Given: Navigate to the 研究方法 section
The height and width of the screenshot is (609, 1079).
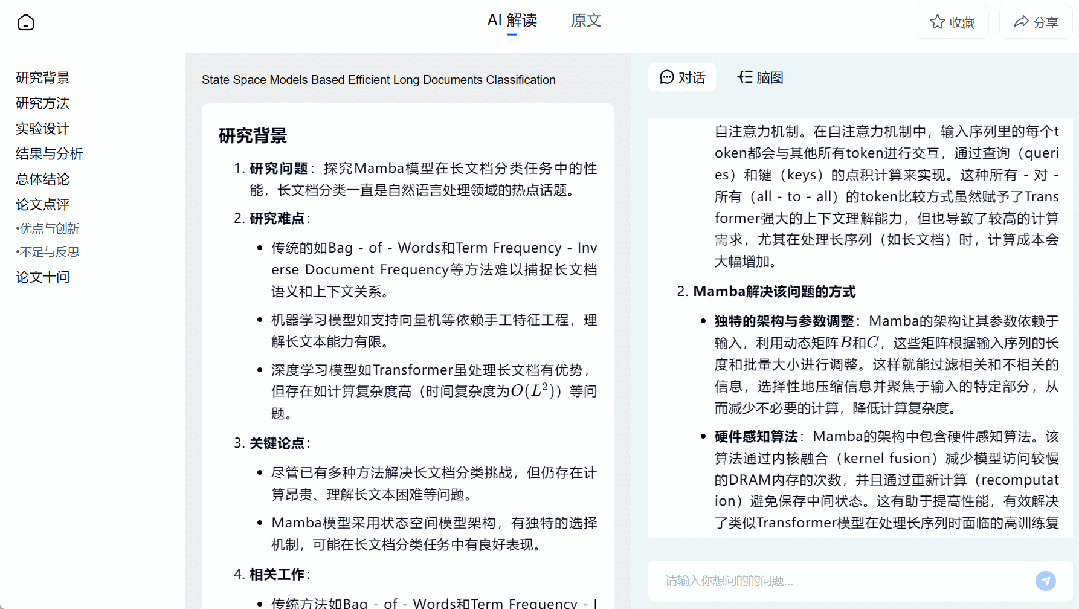Looking at the screenshot, I should pos(42,102).
